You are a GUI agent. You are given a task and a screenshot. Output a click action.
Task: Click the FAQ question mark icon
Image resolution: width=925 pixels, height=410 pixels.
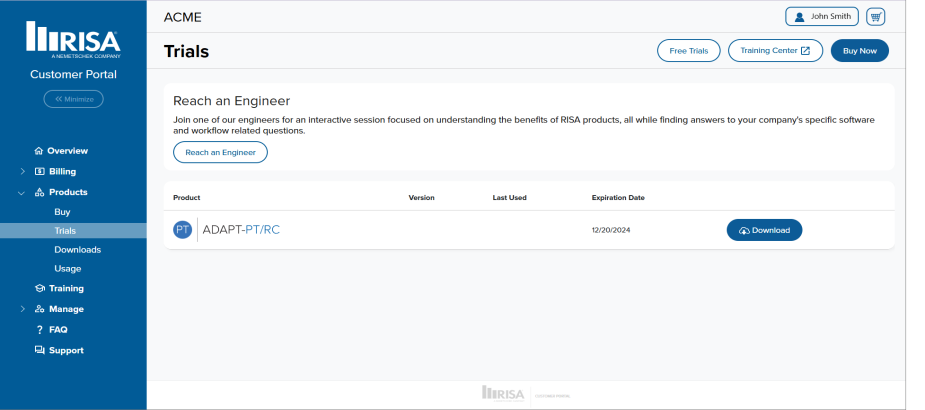pos(40,329)
